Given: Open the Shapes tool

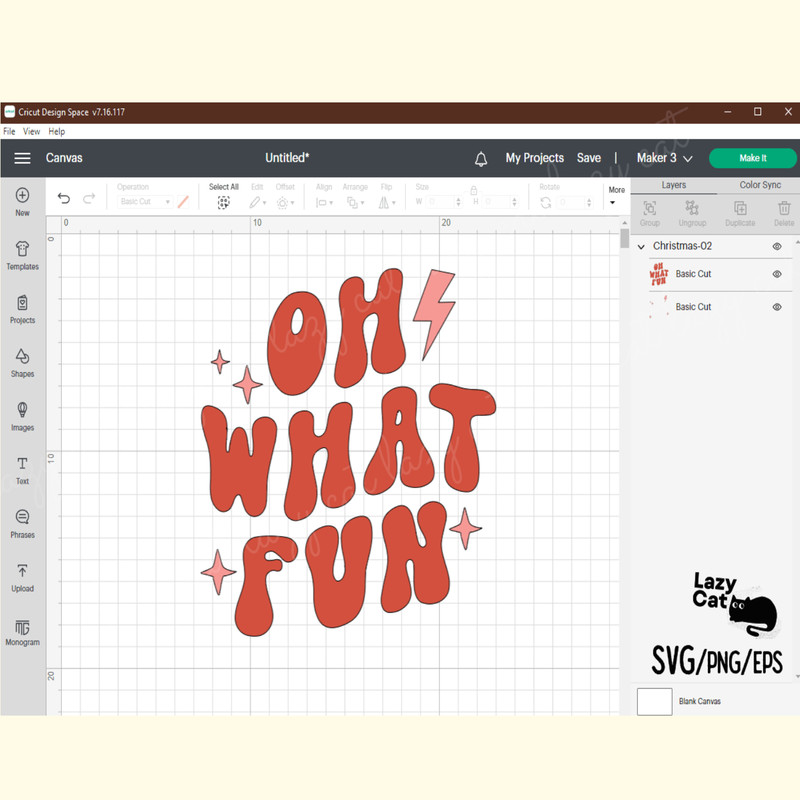Looking at the screenshot, I should (x=22, y=362).
